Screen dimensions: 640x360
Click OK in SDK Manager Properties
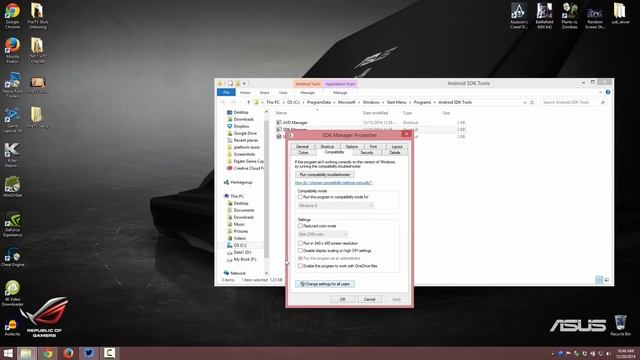pos(342,299)
